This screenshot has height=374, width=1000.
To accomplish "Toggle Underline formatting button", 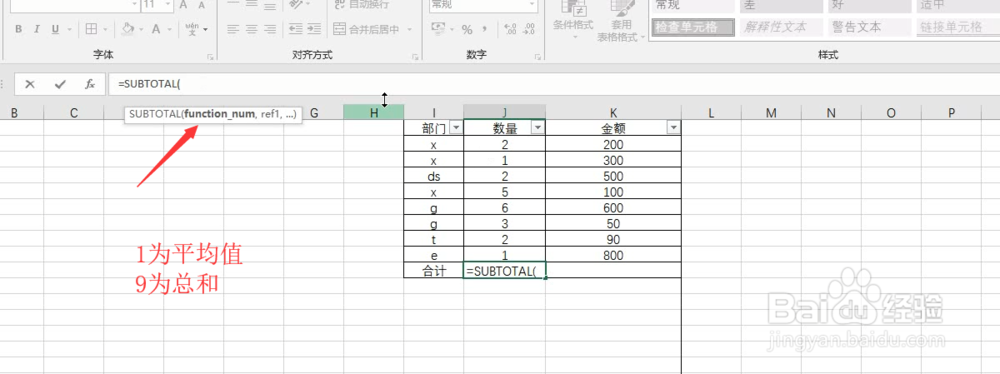I will 54,29.
